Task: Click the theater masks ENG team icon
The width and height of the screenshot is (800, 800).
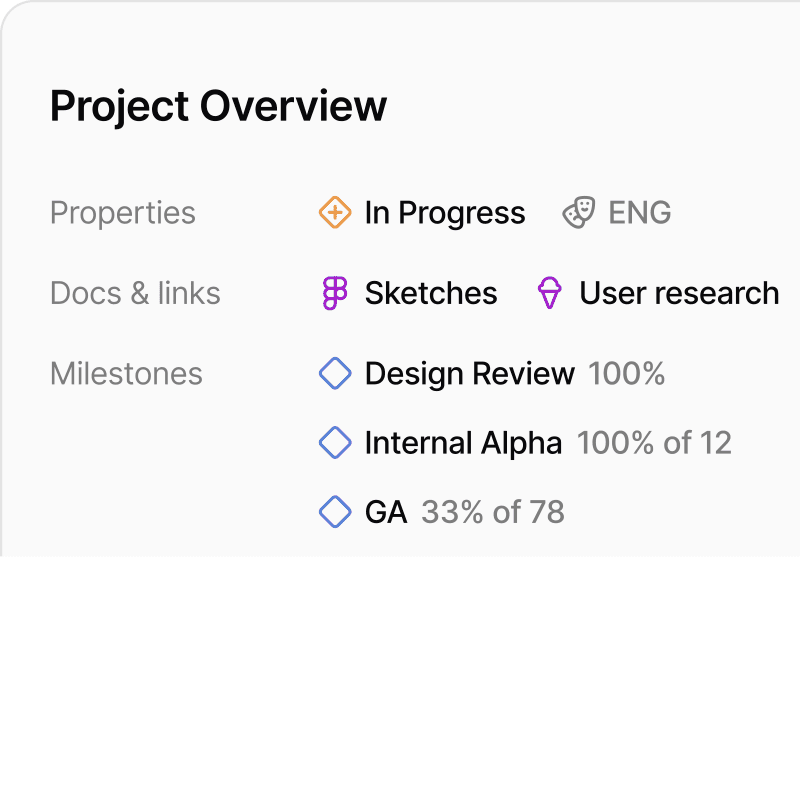Action: click(578, 213)
